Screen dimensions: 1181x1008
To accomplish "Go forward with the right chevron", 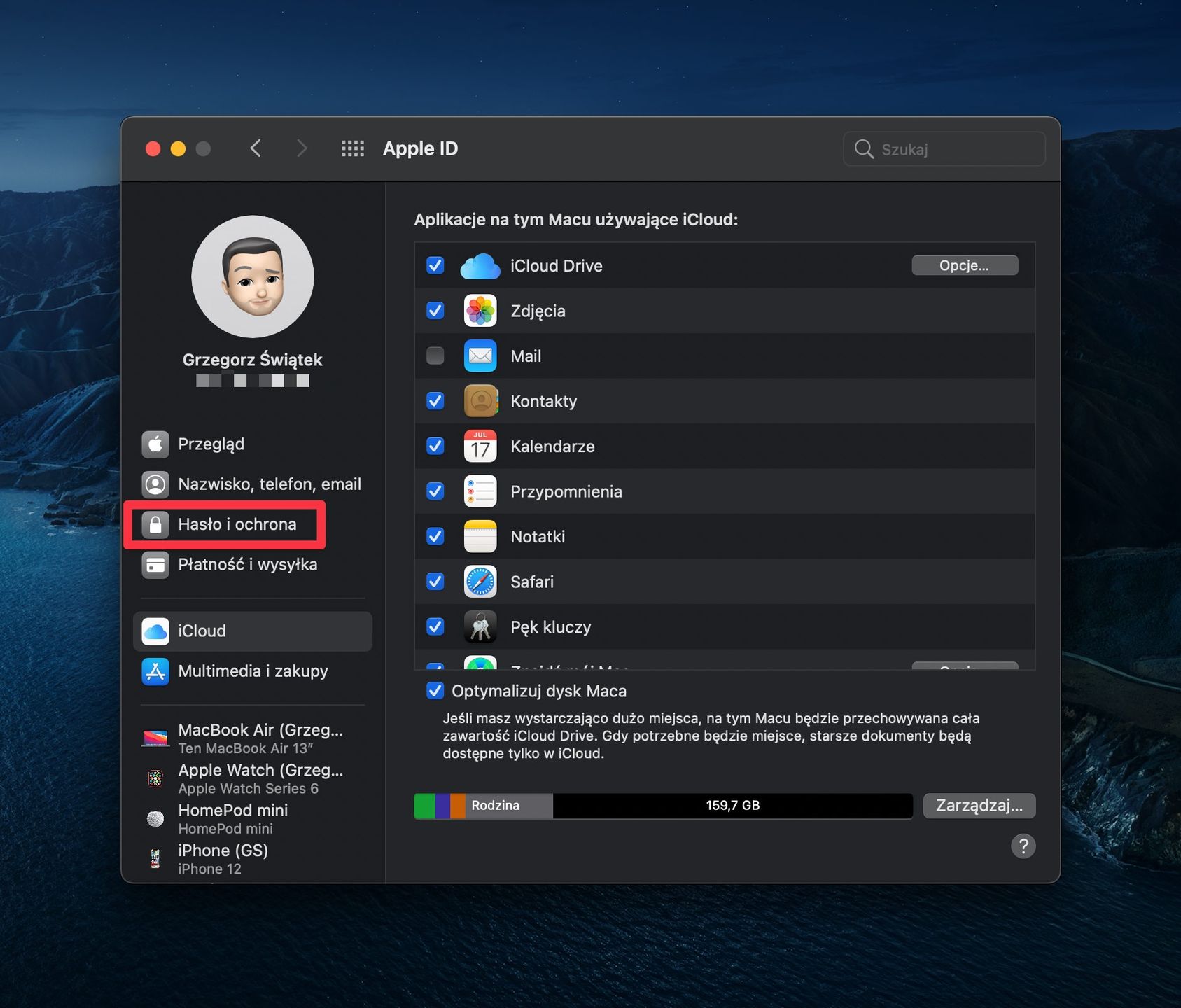I will [x=302, y=148].
